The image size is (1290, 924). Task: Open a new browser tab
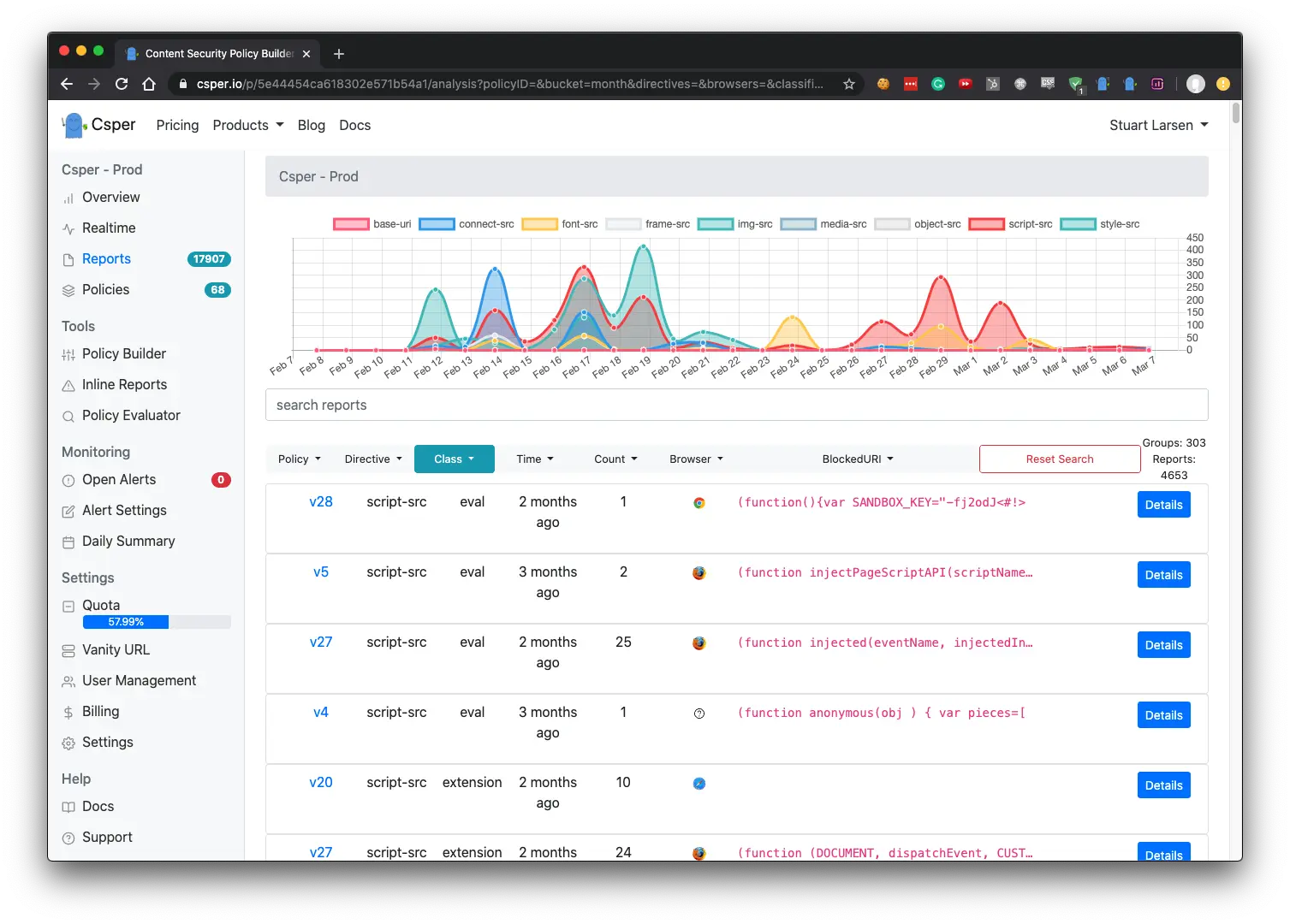[x=339, y=54]
